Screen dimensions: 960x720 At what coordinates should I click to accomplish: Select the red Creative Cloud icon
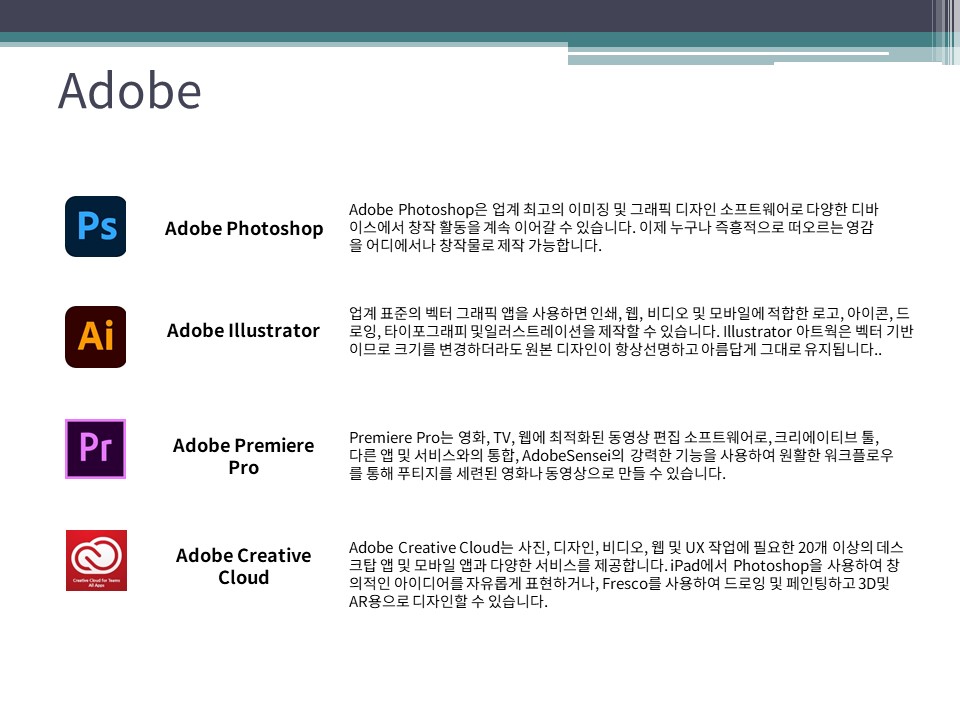(x=96, y=560)
